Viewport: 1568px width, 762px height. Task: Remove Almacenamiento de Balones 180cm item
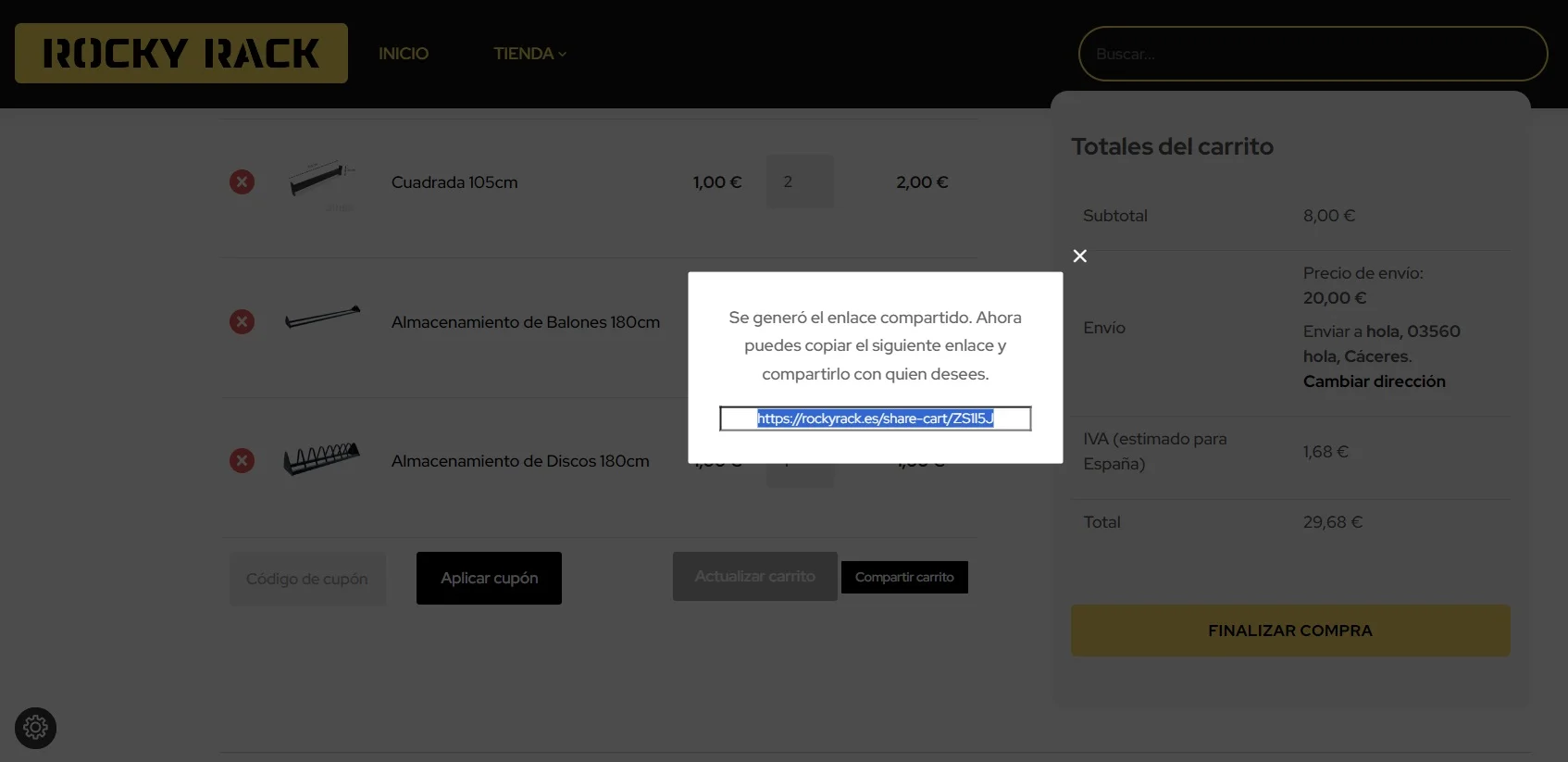tap(243, 321)
